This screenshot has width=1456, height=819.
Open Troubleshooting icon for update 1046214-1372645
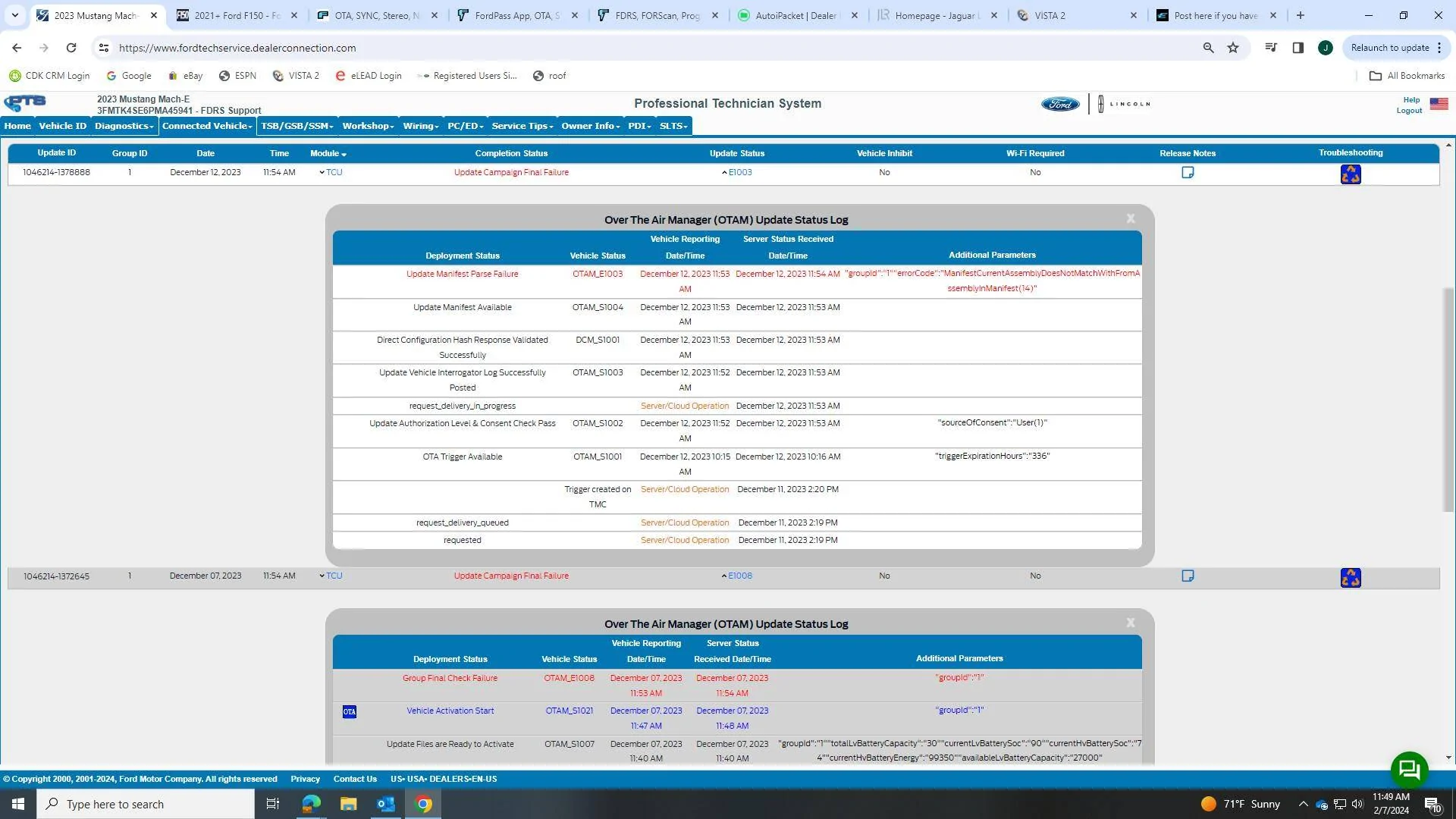click(1351, 578)
